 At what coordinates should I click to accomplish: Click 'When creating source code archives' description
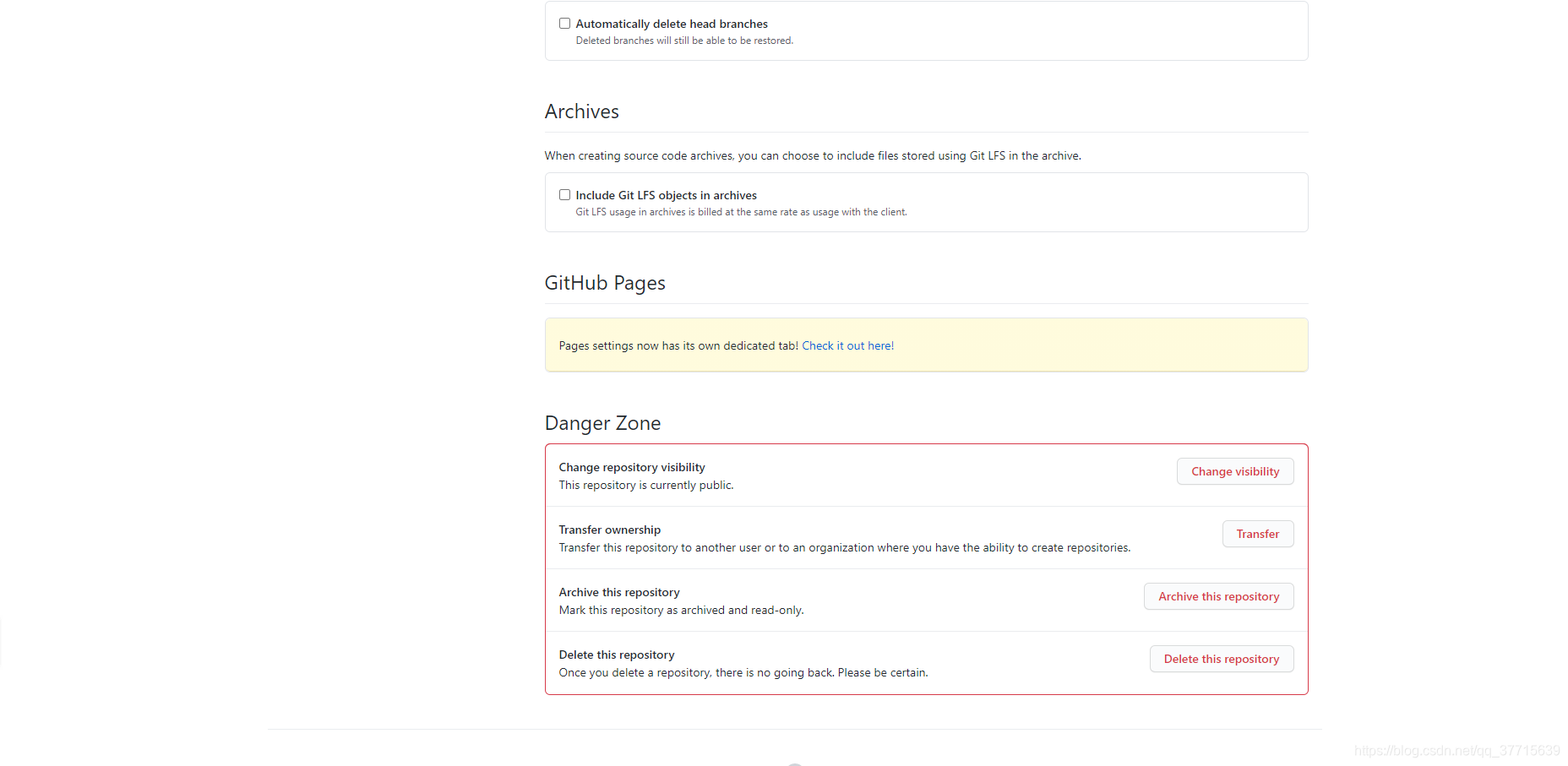coord(813,155)
